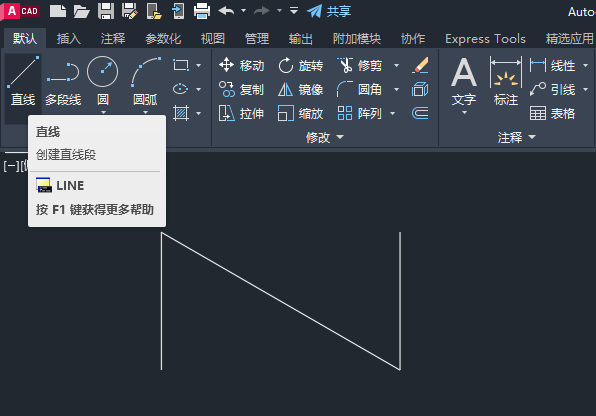Expand the Annotation (注释) panel
596x416 pixels.
[x=517, y=137]
